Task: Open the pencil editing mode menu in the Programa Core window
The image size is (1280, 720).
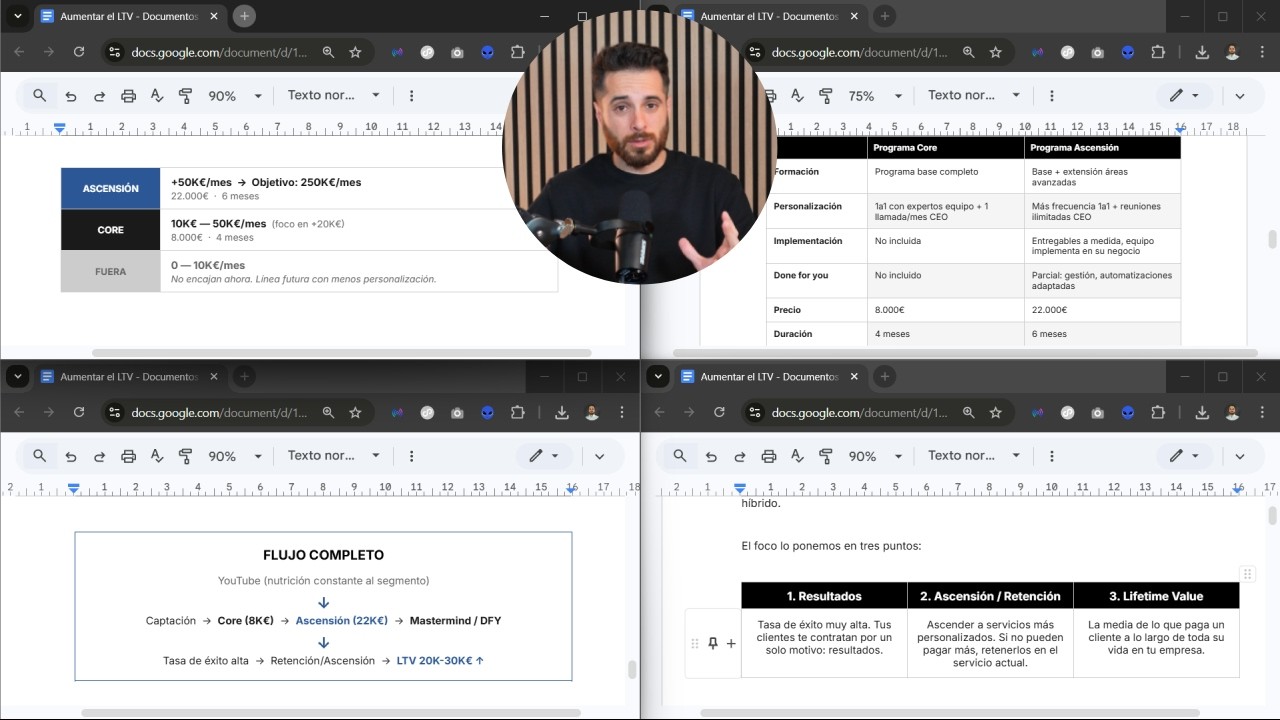Action: 1185,96
